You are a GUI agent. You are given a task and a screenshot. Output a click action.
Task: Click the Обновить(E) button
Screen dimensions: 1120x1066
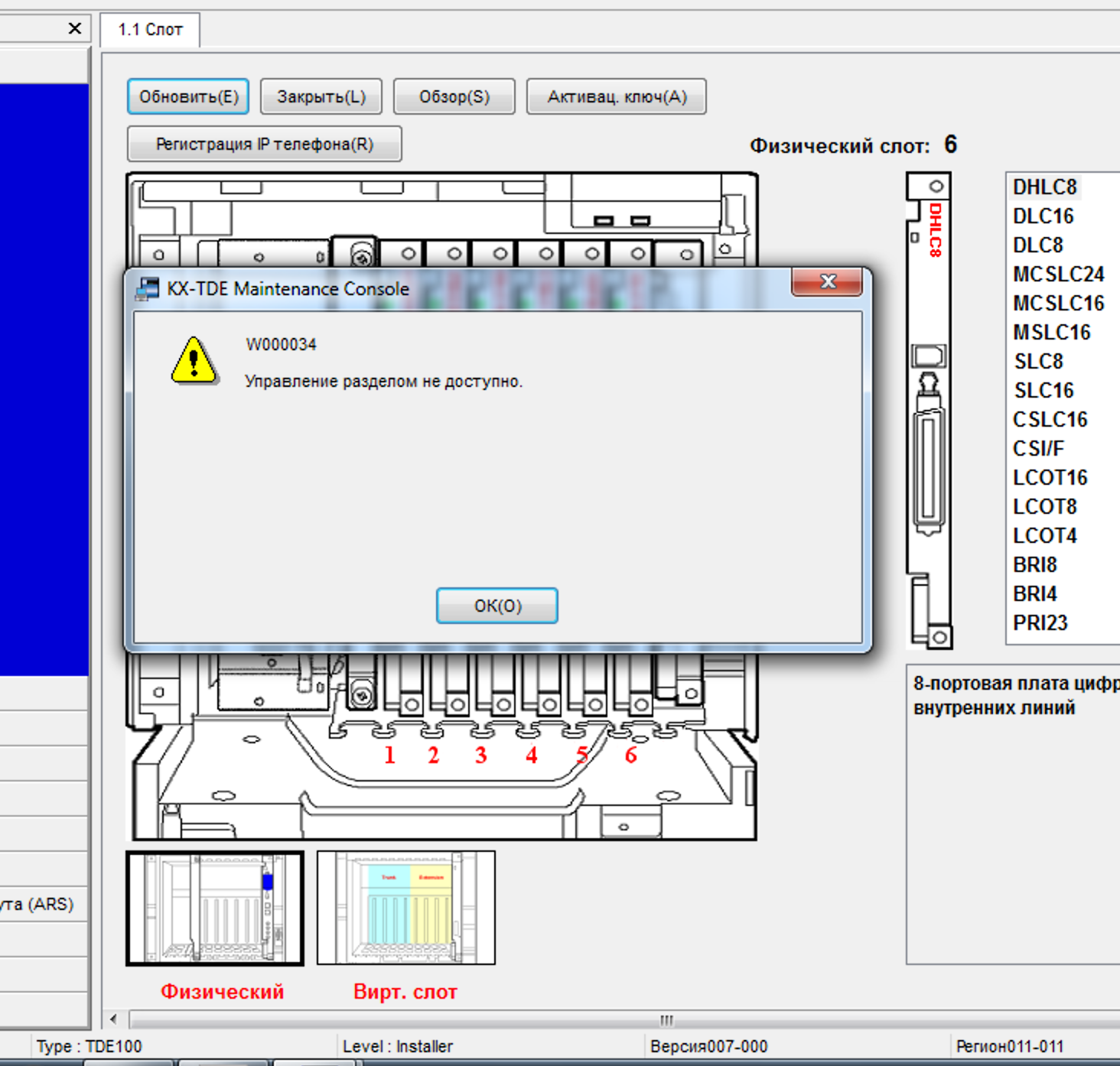click(x=188, y=96)
